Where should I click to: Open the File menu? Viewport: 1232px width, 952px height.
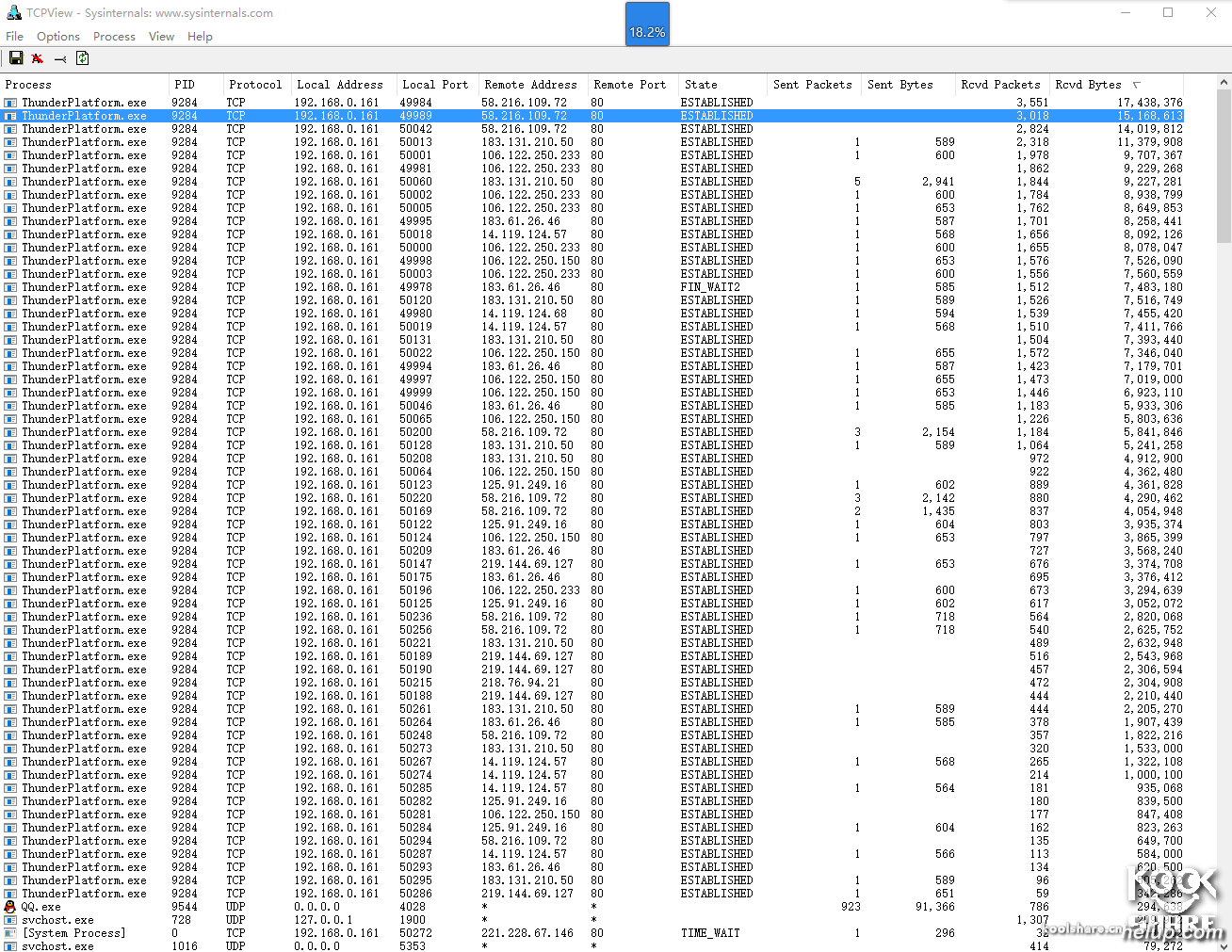point(14,36)
